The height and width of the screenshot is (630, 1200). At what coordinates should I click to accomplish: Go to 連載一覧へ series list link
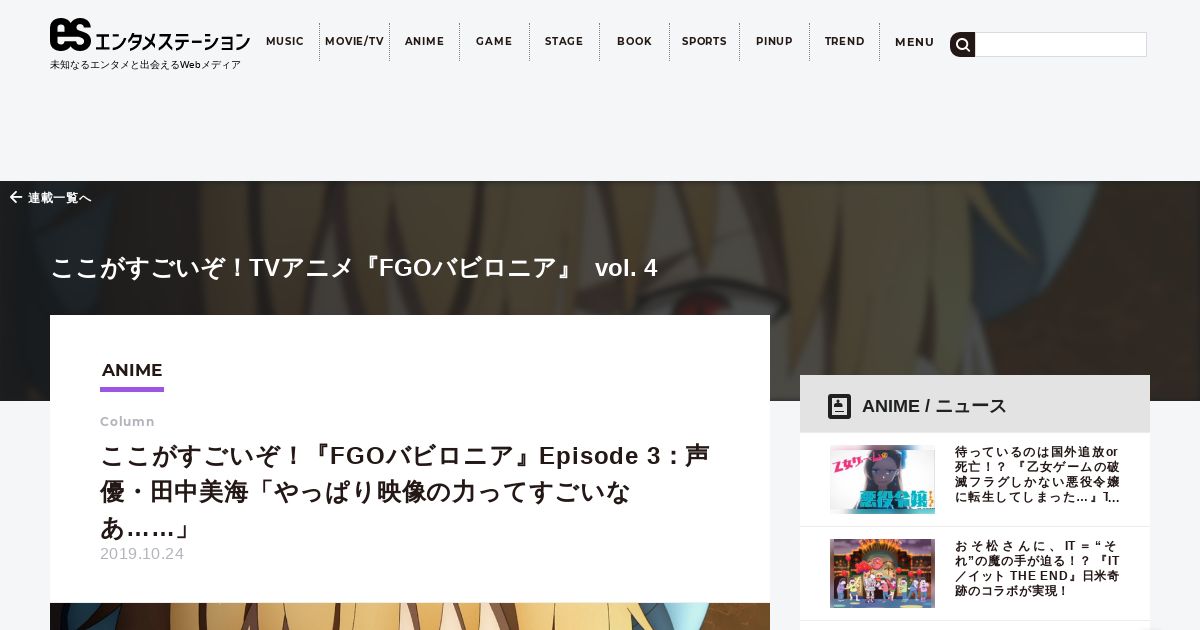pyautogui.click(x=59, y=198)
